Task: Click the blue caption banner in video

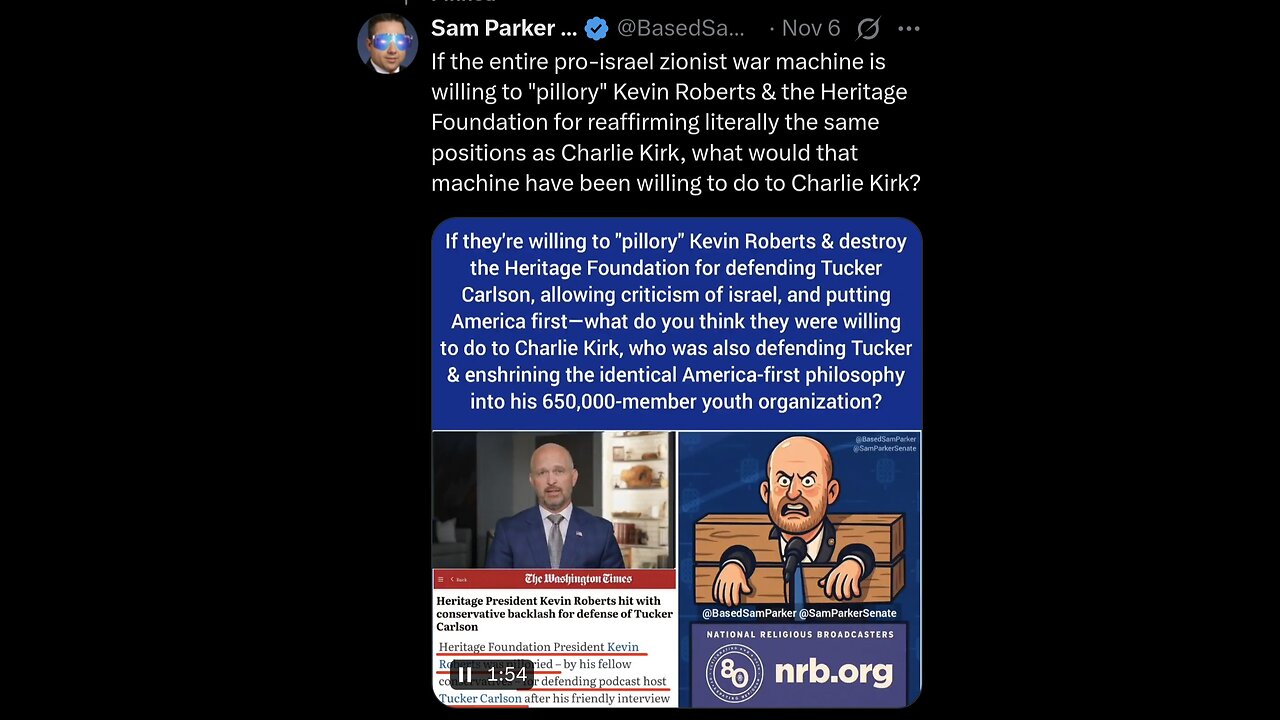Action: [x=676, y=322]
